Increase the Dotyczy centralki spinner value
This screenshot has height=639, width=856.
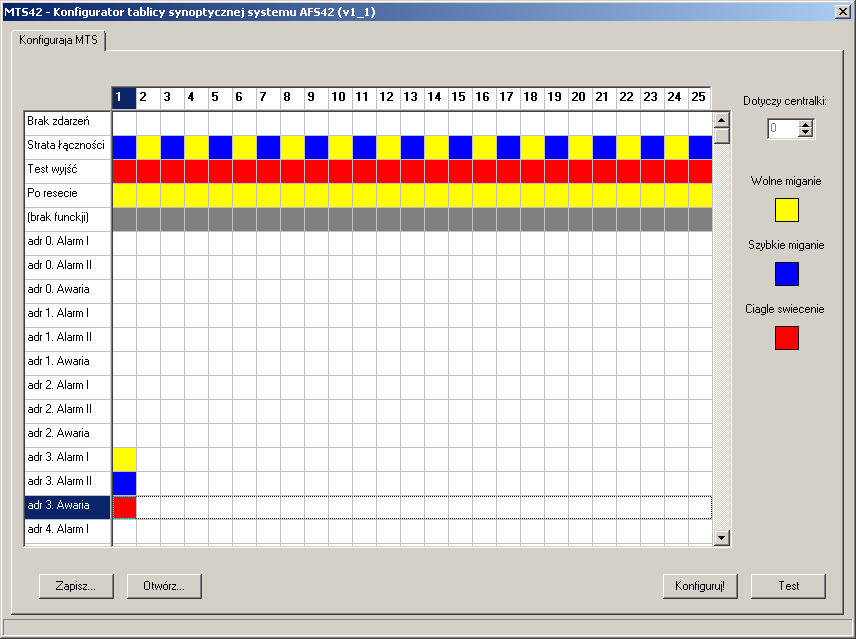coord(805,125)
